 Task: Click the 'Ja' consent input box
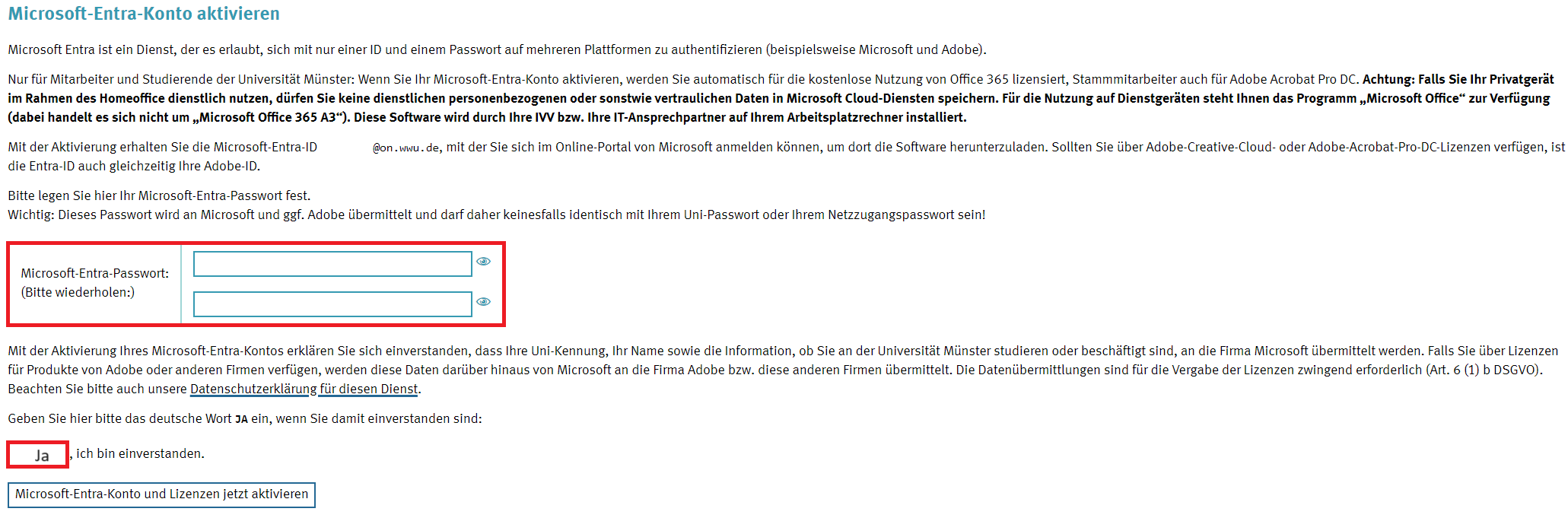click(38, 455)
